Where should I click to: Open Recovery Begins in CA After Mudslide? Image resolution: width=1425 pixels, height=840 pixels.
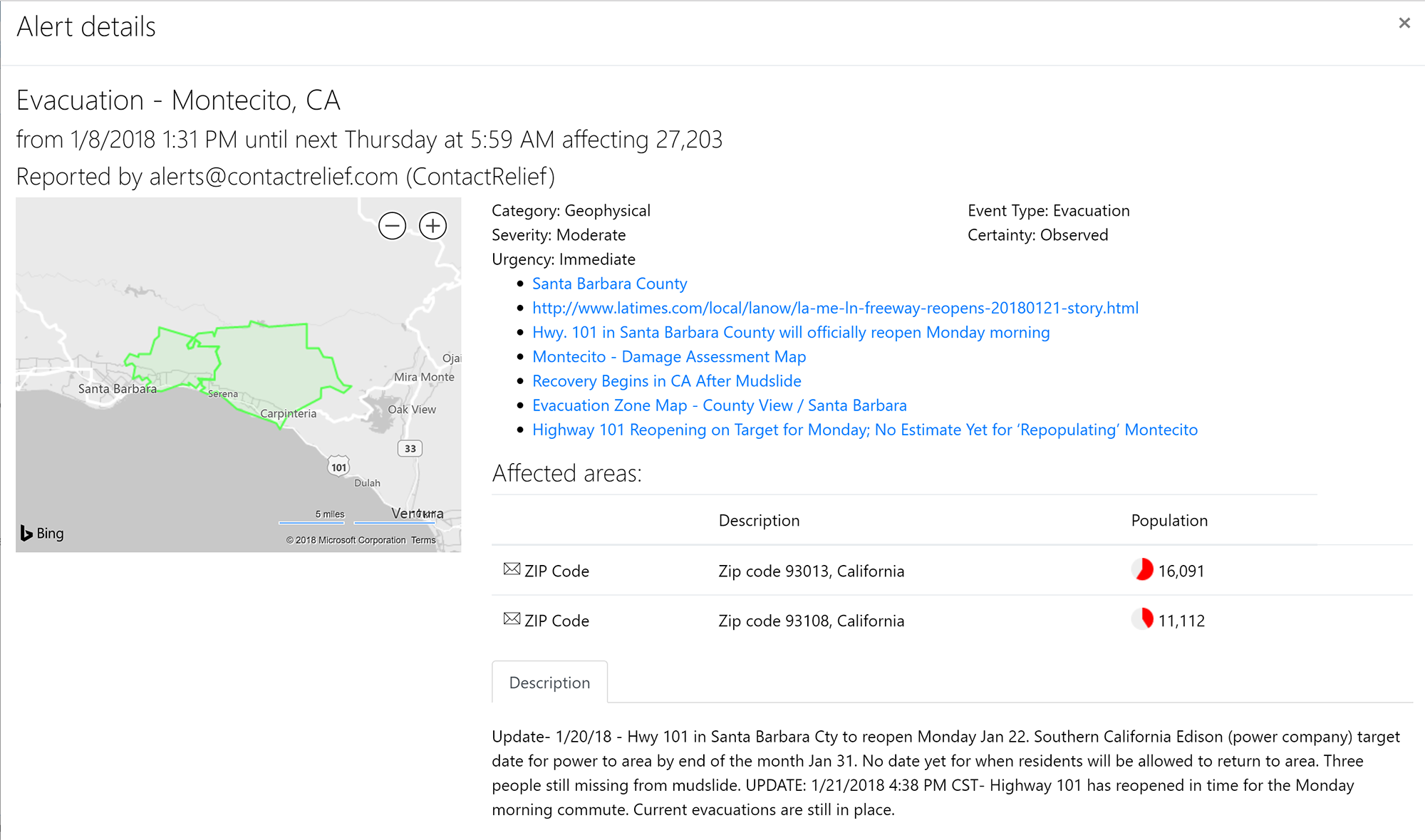(x=667, y=380)
